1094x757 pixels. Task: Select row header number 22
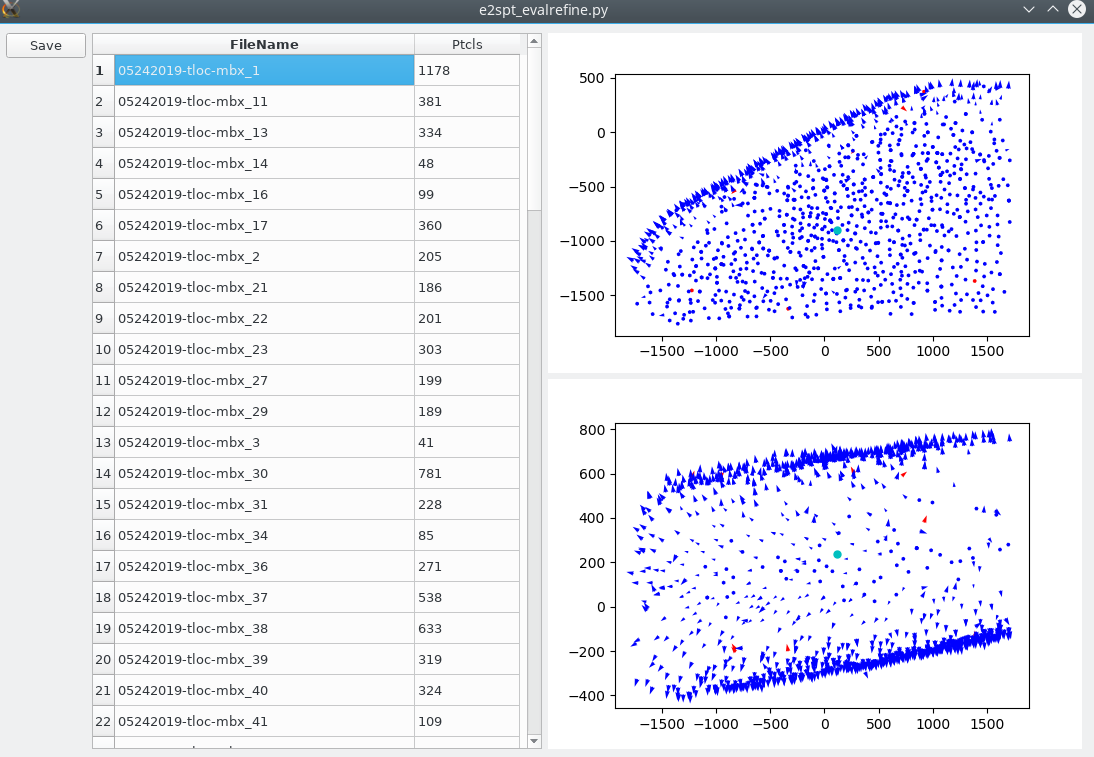(100, 721)
